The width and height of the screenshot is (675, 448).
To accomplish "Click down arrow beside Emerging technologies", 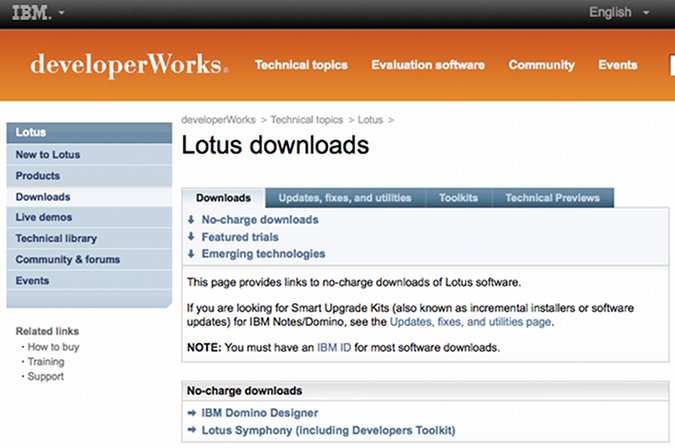I will click(x=191, y=253).
